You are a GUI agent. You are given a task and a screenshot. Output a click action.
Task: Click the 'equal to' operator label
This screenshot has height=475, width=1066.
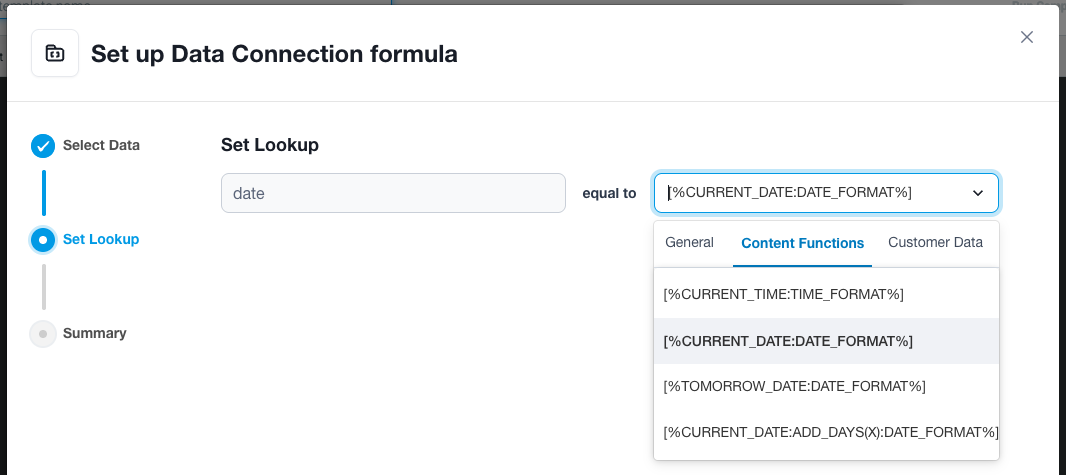609,194
